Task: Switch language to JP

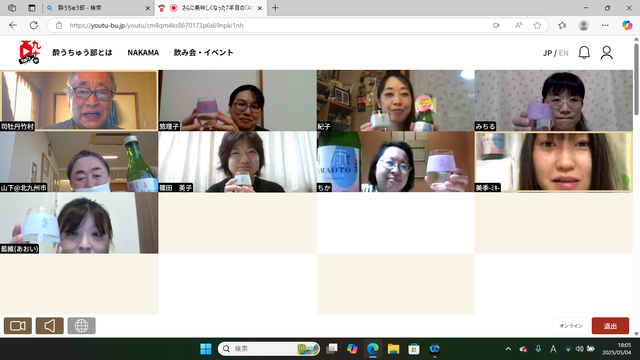Action: 547,53
